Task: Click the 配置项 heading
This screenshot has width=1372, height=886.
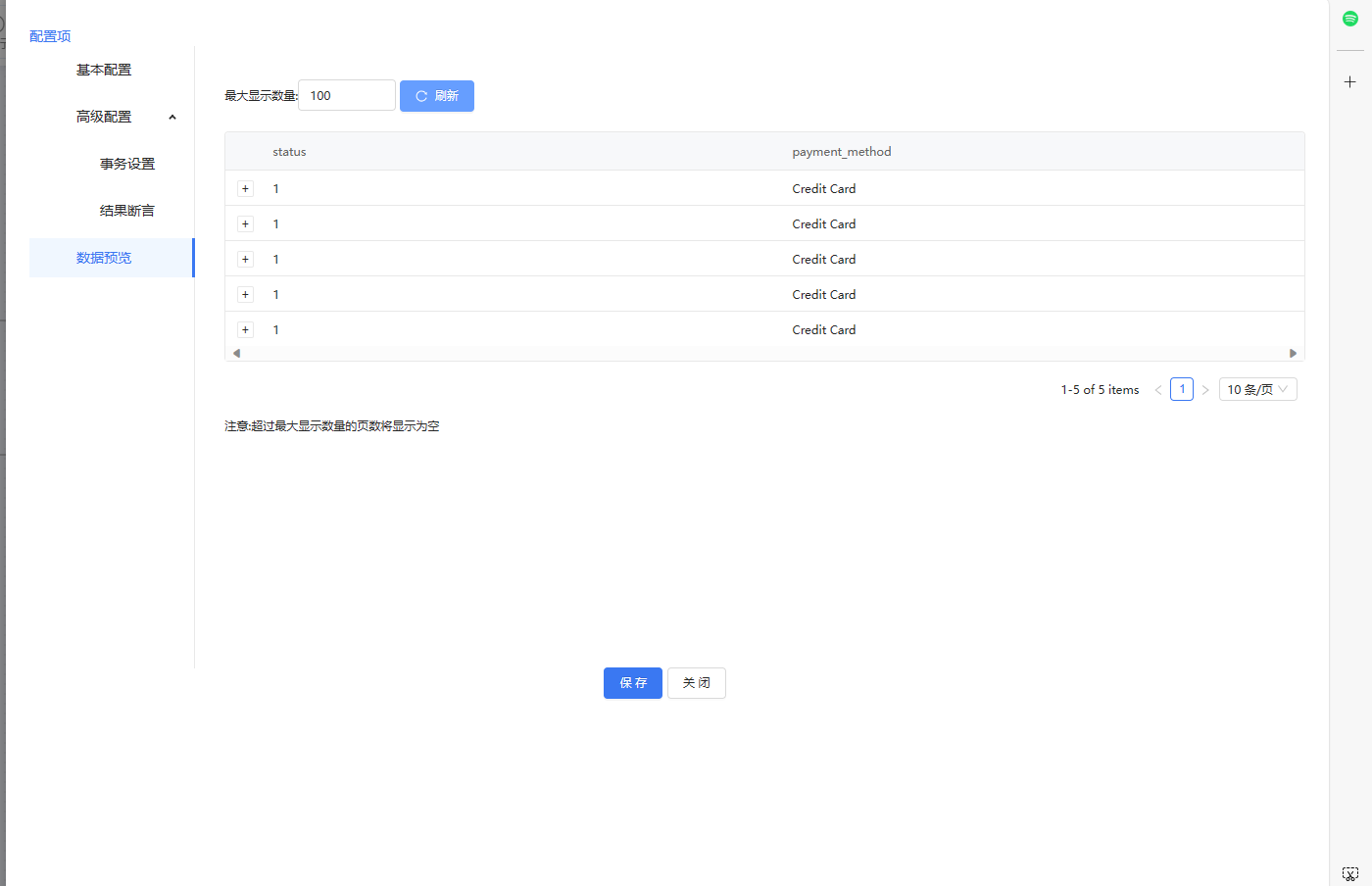Action: tap(50, 36)
